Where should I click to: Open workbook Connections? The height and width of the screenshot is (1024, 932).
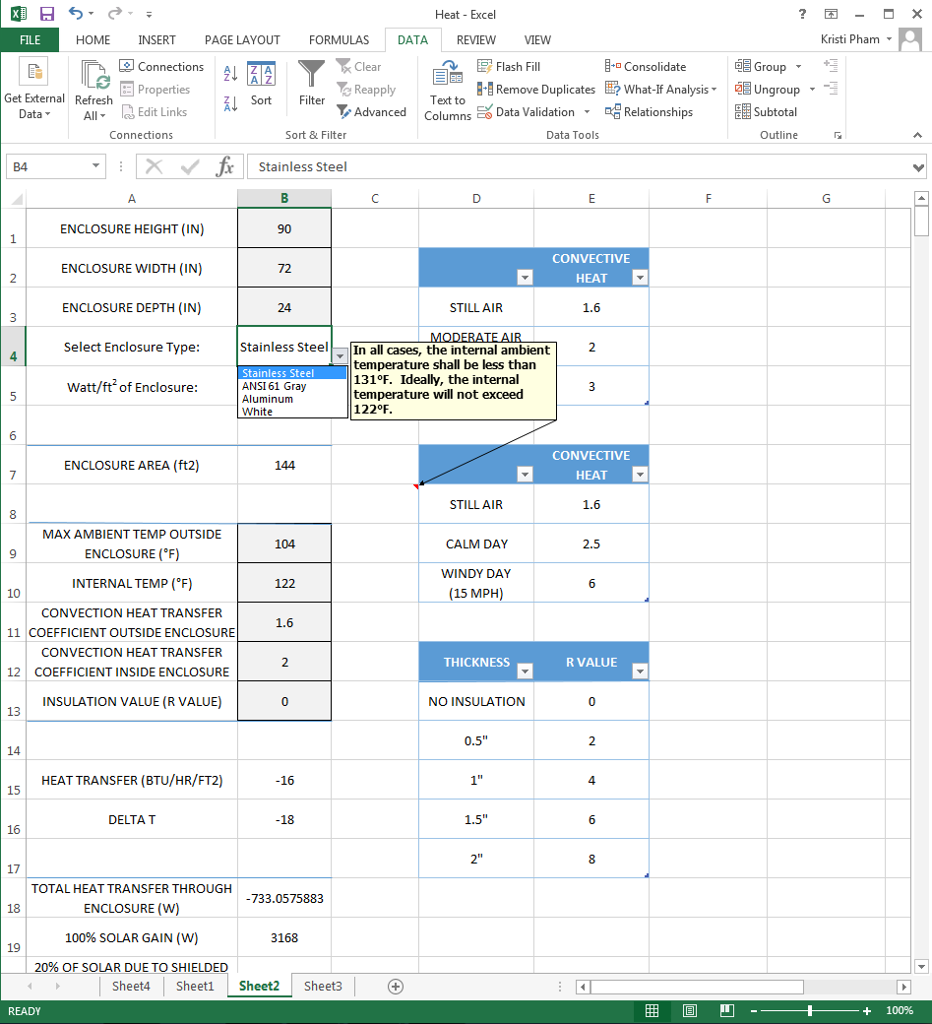[162, 67]
